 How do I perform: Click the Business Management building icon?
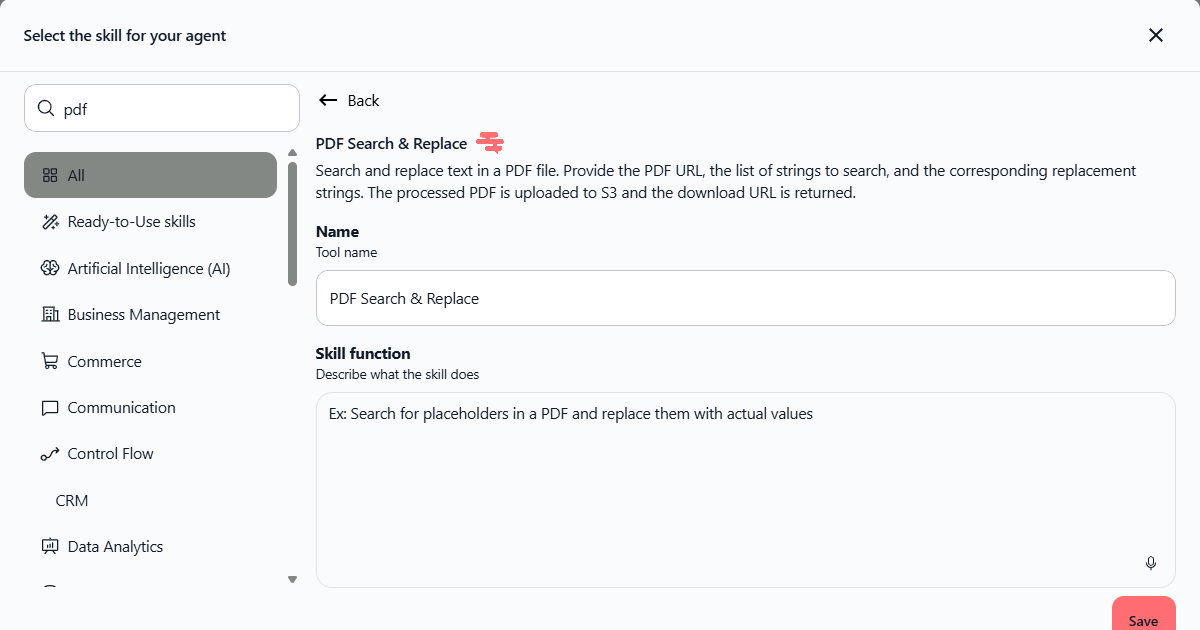50,315
